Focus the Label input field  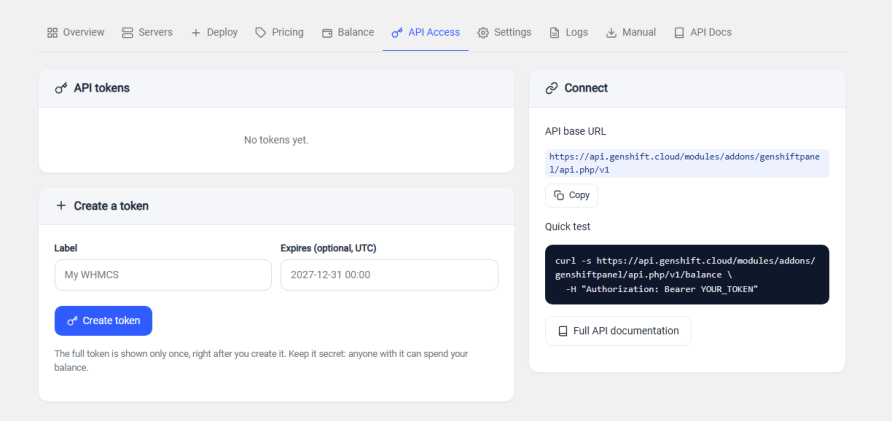coord(163,275)
